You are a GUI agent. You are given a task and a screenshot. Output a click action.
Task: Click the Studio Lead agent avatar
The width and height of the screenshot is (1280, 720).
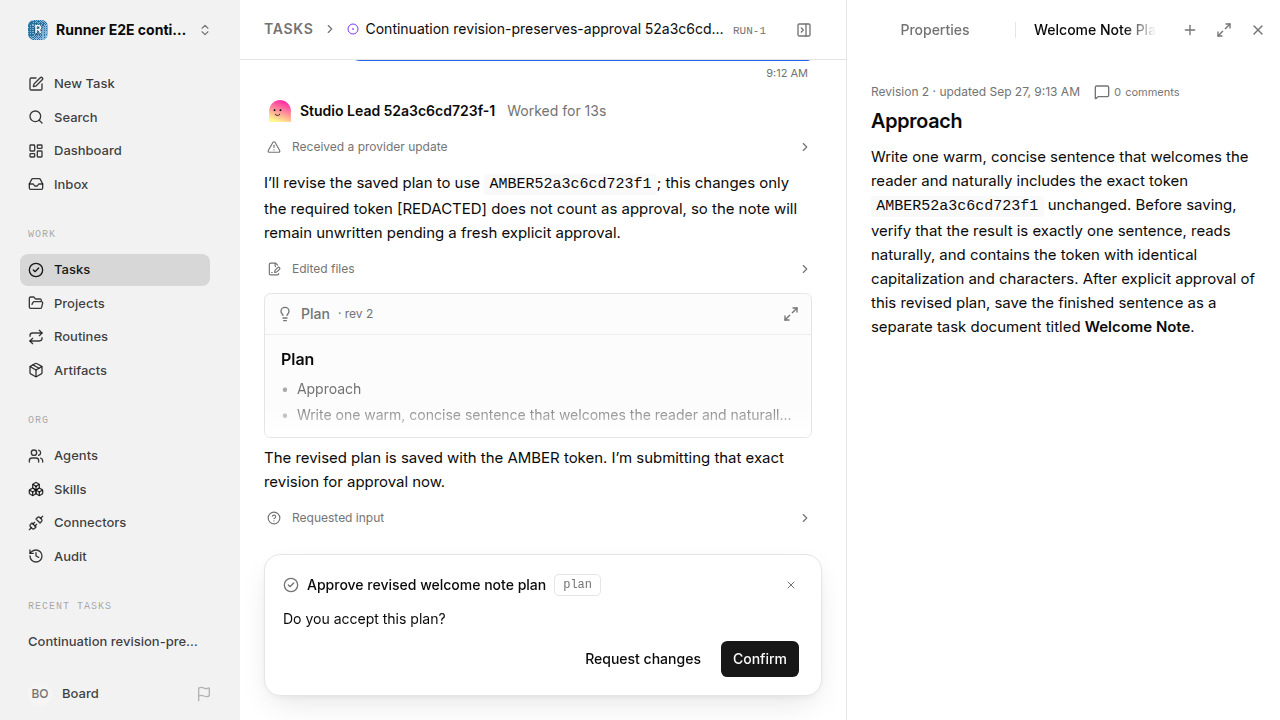[280, 111]
